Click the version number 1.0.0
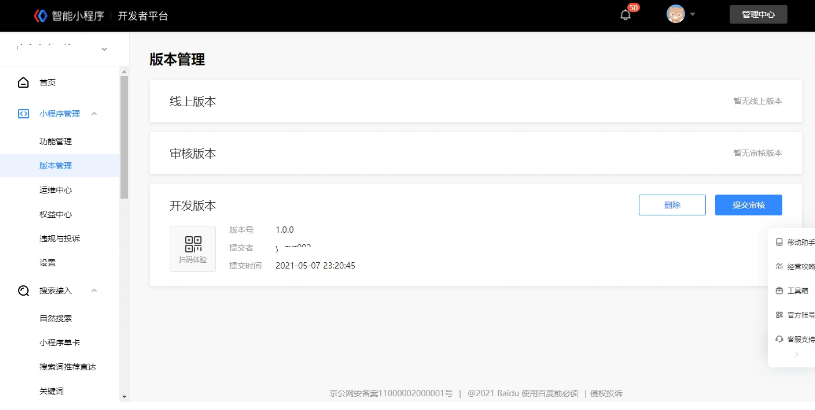 (285, 230)
